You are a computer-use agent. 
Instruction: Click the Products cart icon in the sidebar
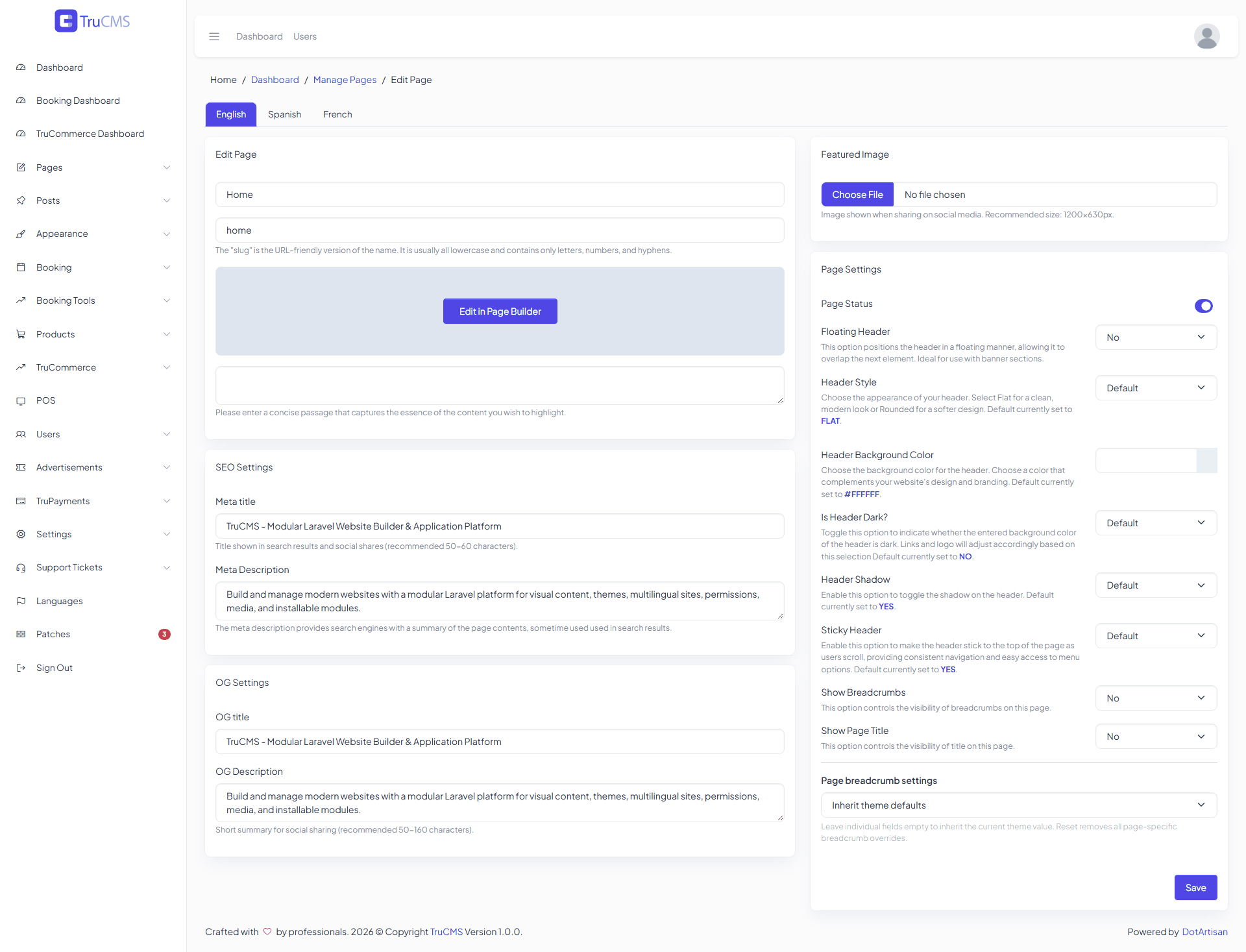21,334
